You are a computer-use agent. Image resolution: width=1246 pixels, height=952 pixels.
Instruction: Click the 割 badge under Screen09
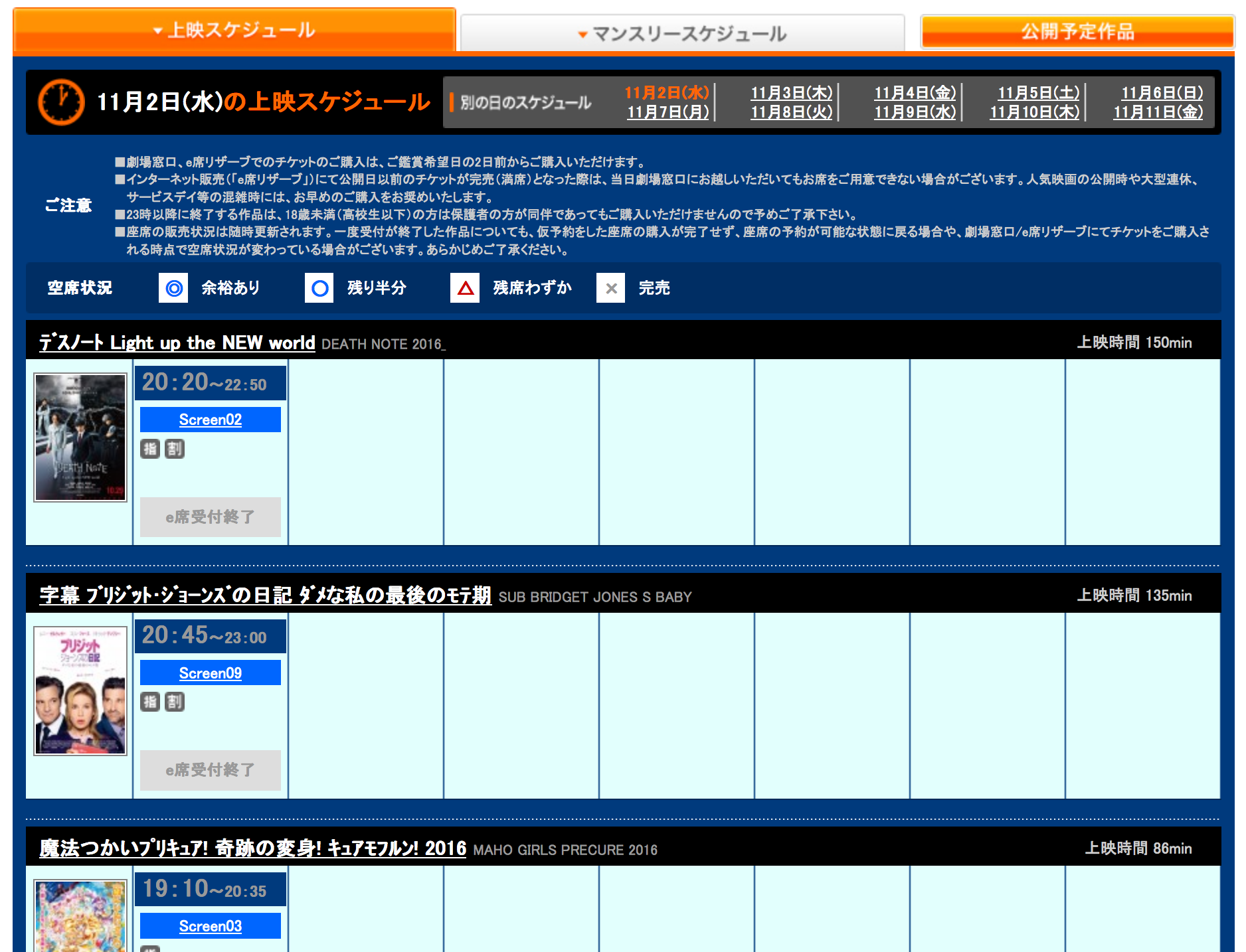click(x=175, y=702)
